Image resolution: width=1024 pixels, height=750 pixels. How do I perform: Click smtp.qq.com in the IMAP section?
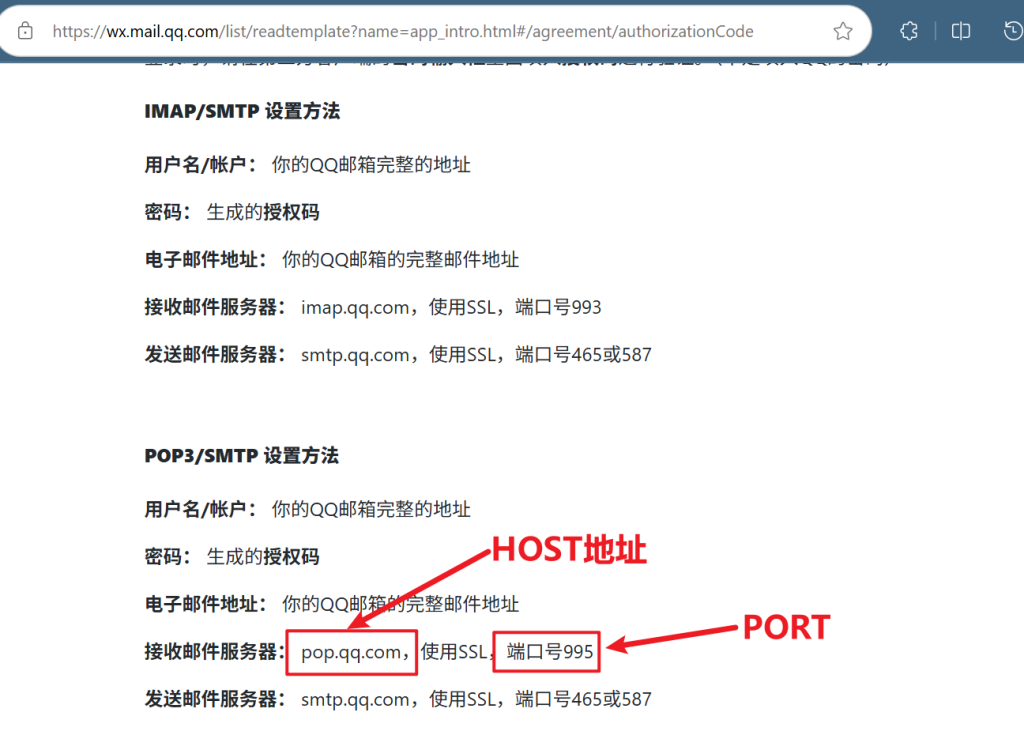coord(355,355)
